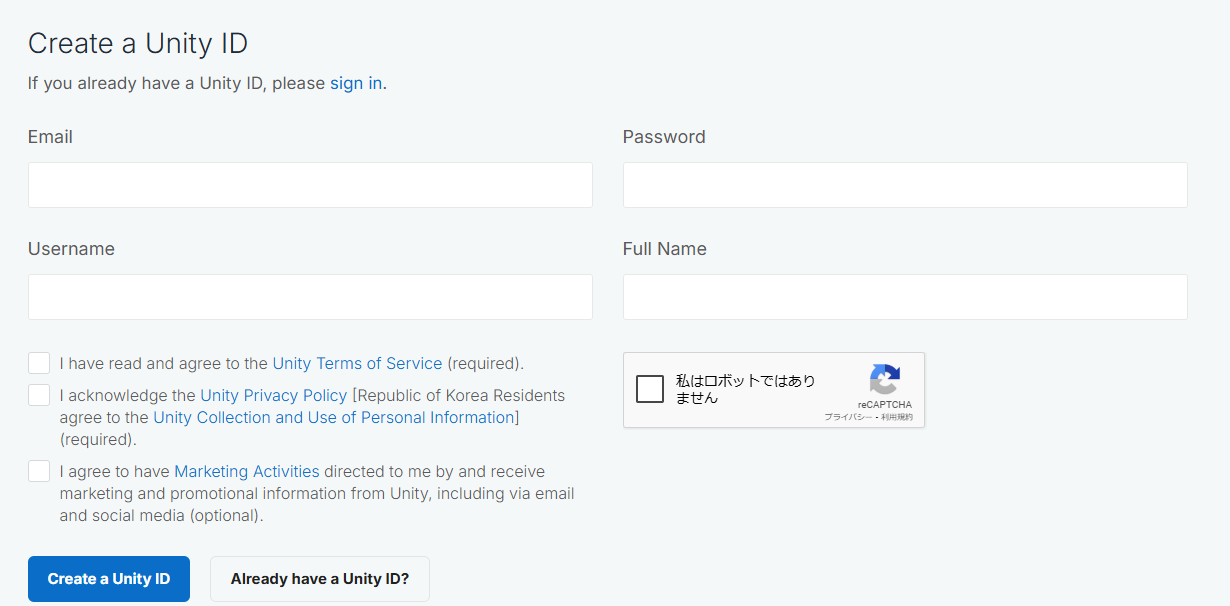
Task: Click the '私はロボットではありません' captcha text
Action: coord(746,389)
